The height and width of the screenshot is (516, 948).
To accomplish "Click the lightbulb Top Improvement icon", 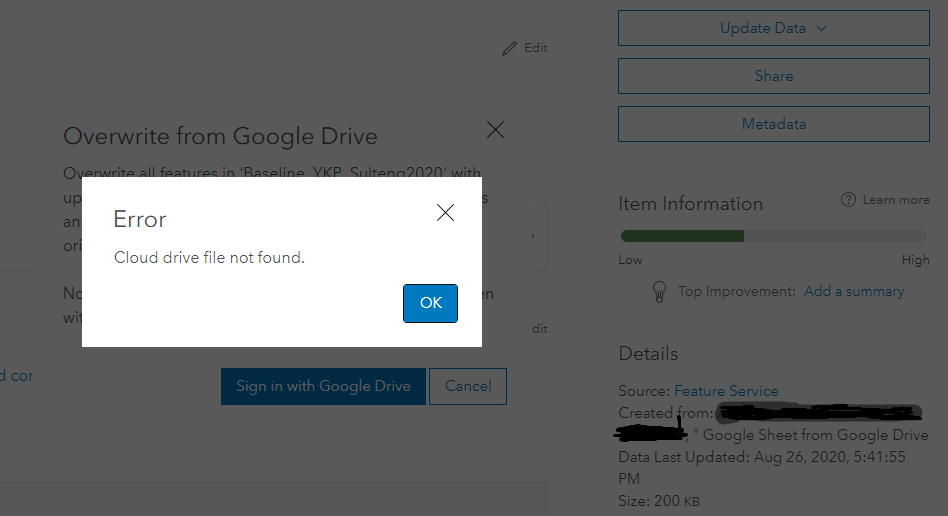I will pos(660,292).
